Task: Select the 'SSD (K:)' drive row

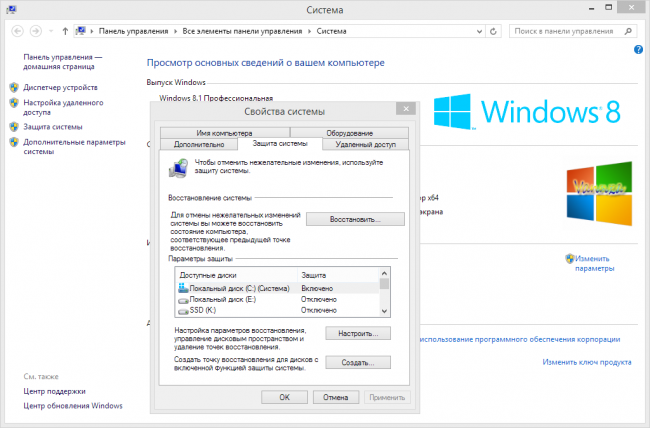Action: tap(277, 310)
